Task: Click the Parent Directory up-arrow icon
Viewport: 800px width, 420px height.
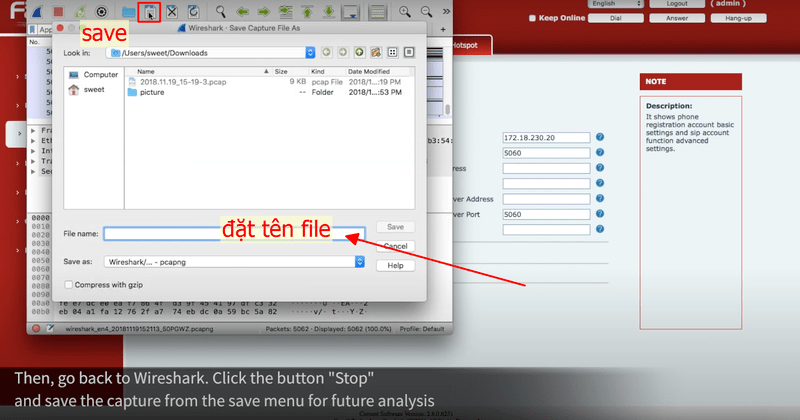Action: [360, 51]
